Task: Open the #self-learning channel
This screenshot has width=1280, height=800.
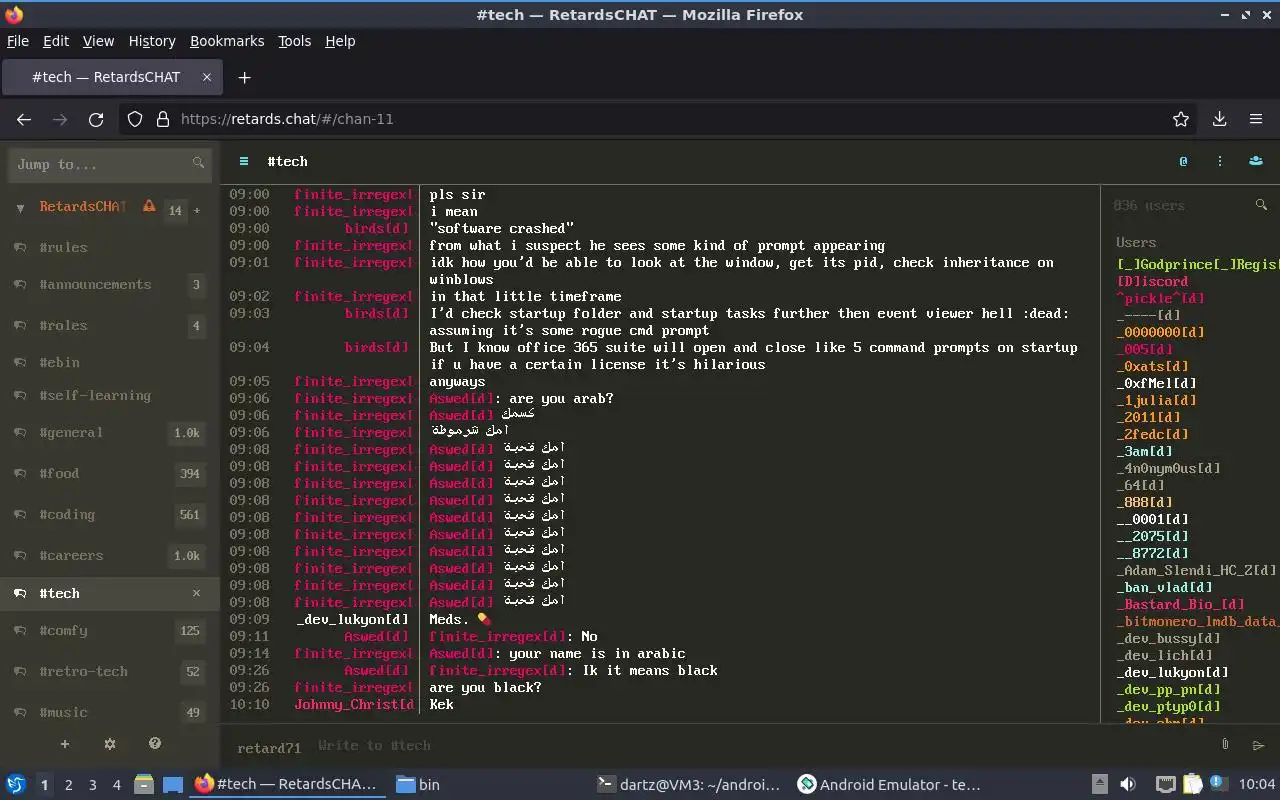Action: click(x=110, y=395)
